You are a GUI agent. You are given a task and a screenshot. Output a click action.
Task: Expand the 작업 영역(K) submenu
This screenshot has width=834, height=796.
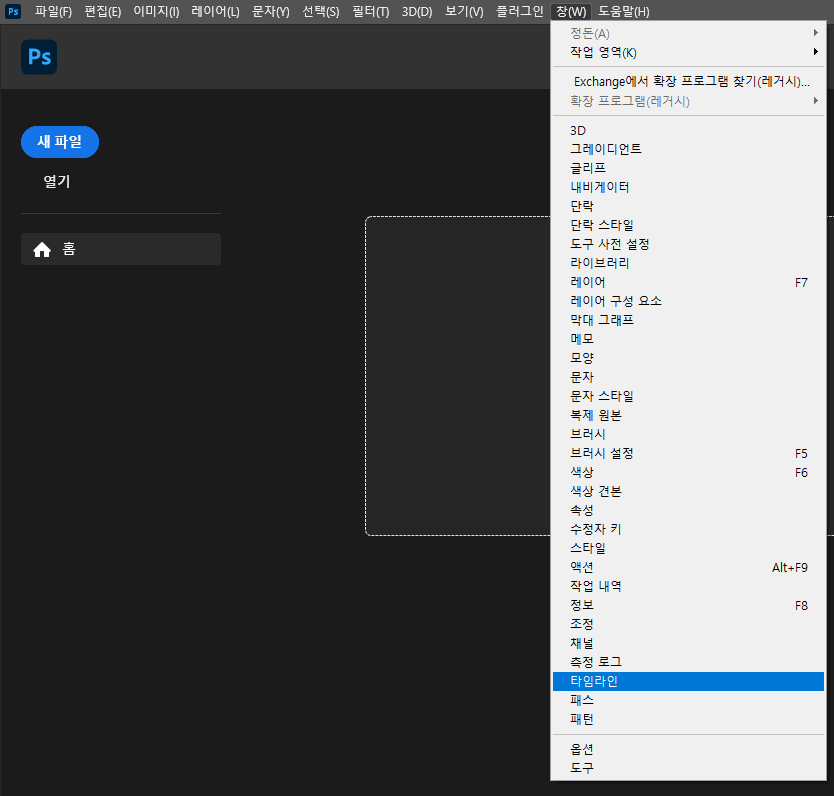coord(688,52)
